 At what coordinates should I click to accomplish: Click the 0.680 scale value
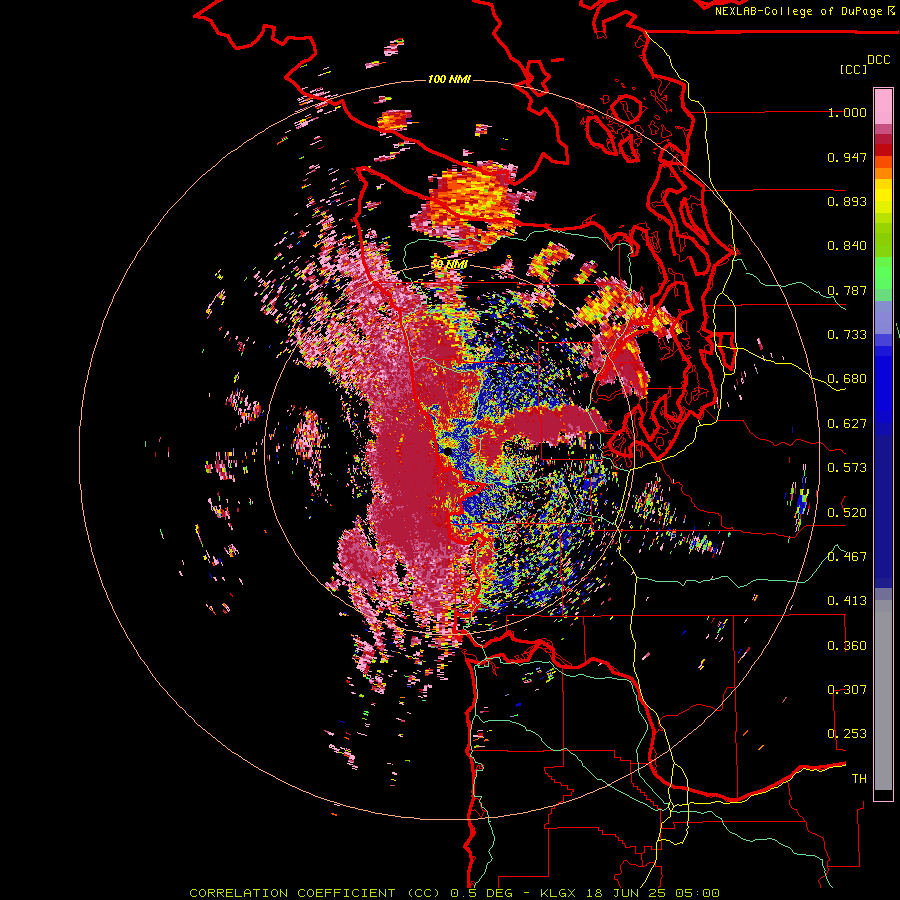[847, 379]
